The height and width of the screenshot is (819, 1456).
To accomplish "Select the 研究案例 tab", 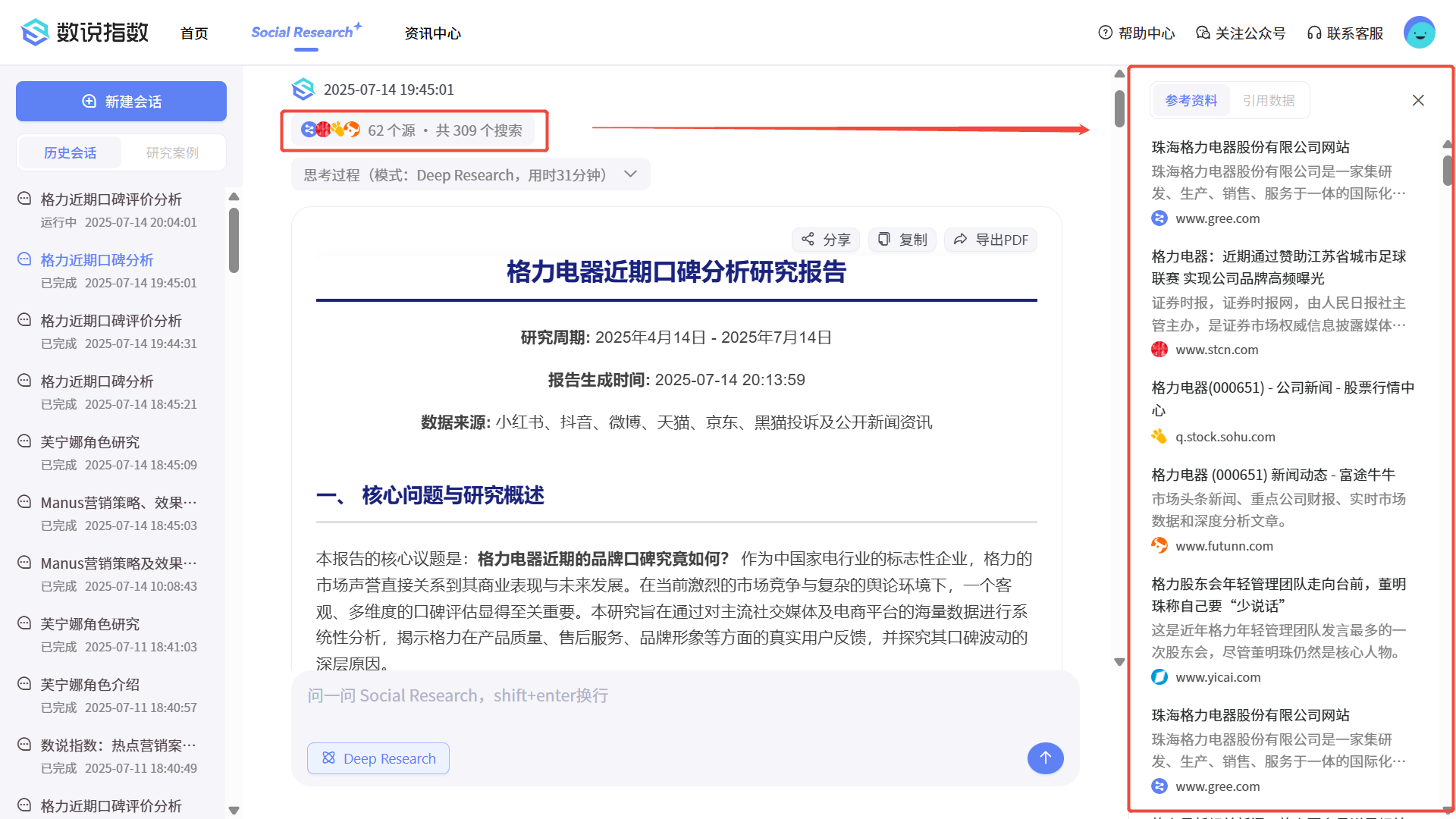I will (x=172, y=153).
